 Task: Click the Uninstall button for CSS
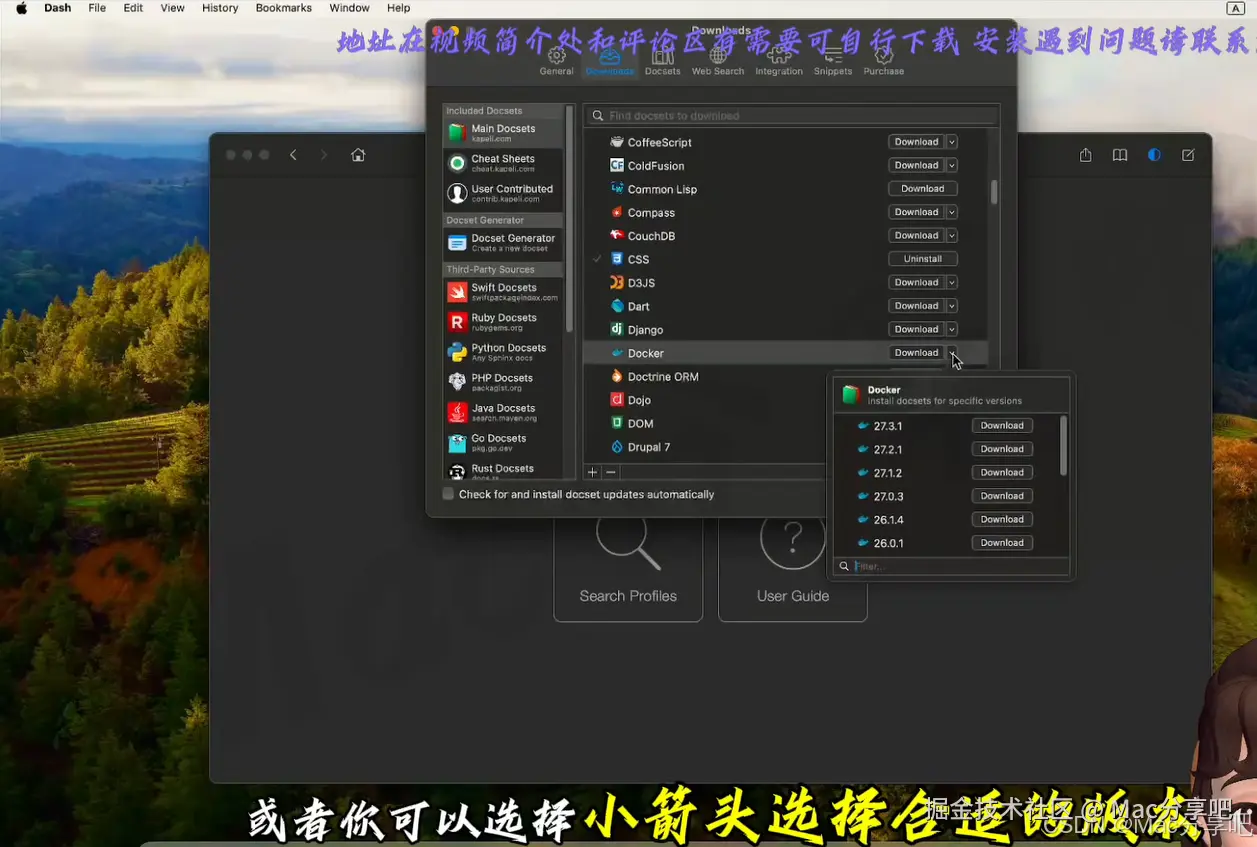pyautogui.click(x=922, y=258)
